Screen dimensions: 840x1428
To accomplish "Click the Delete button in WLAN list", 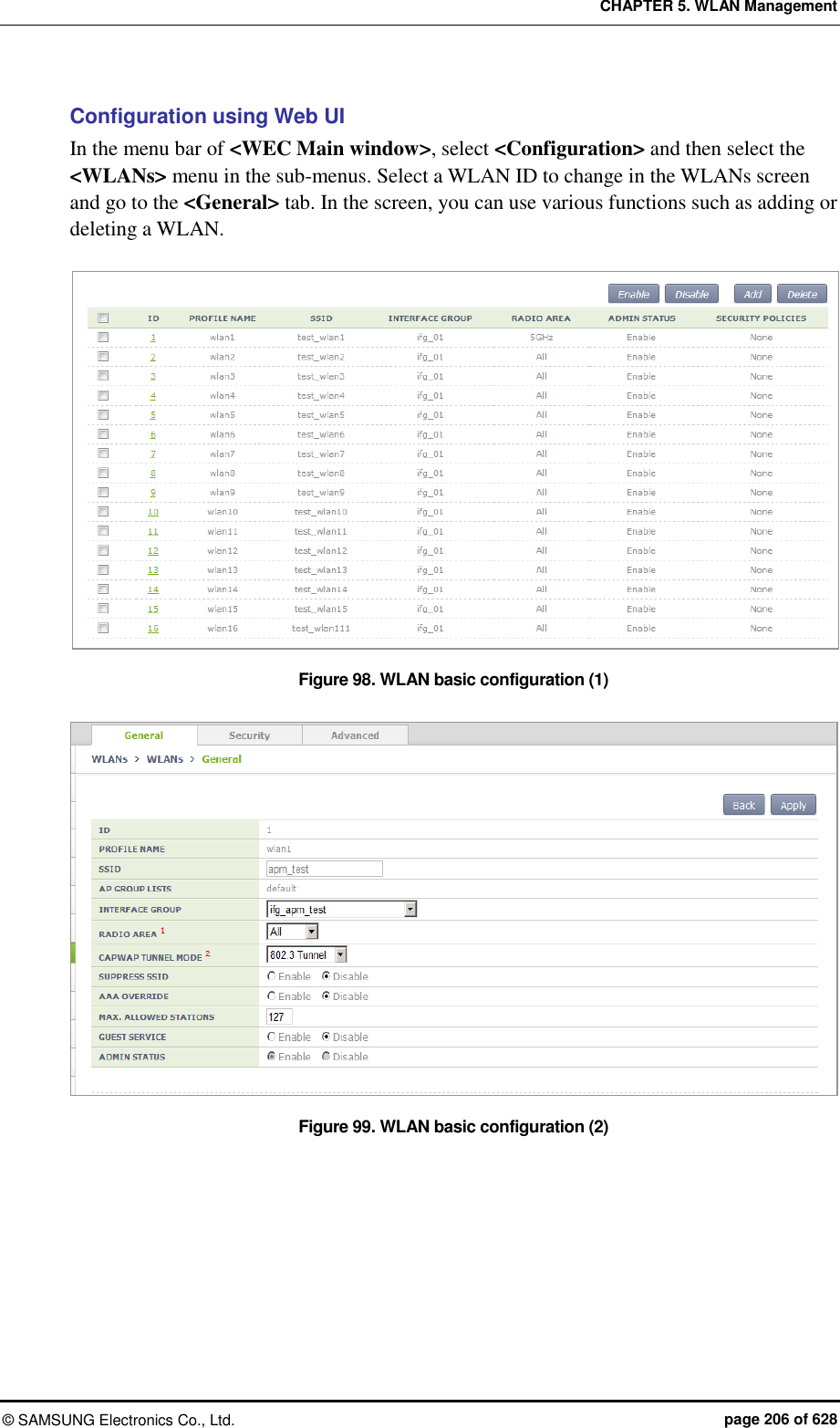I will [x=802, y=294].
